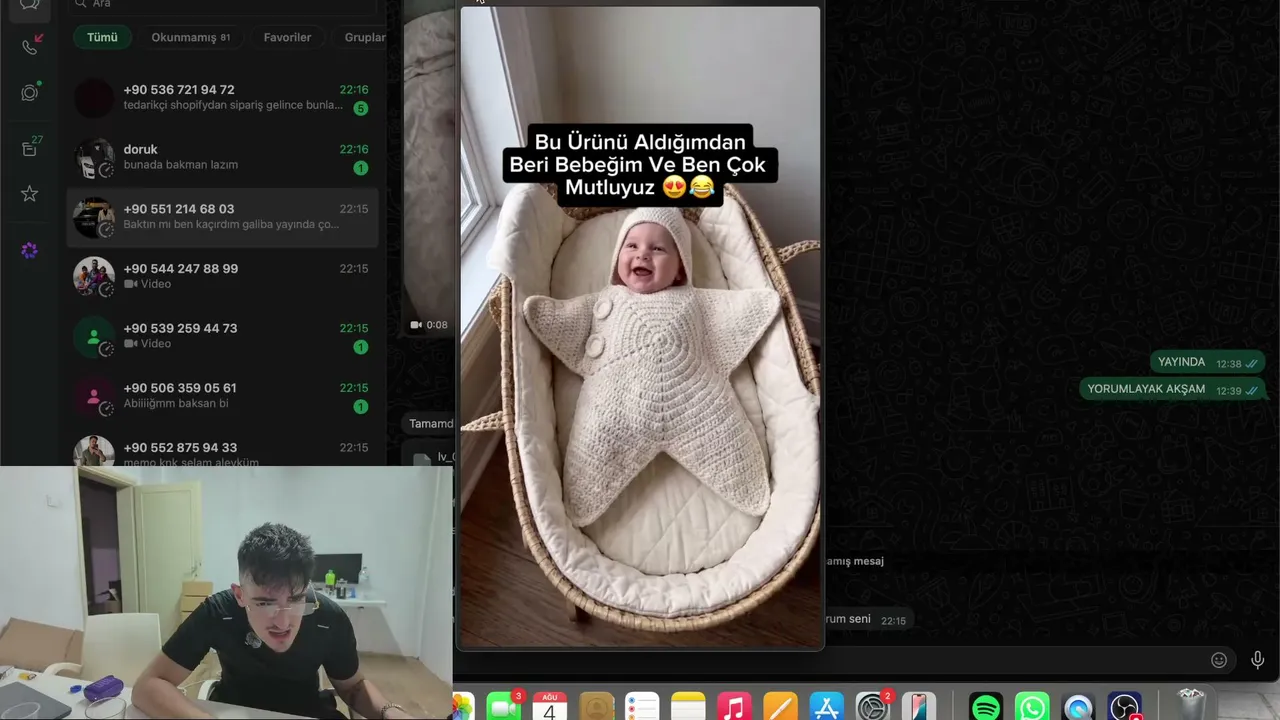Open iPhone Mirroring in the dock
Image resolution: width=1280 pixels, height=720 pixels.
[919, 707]
